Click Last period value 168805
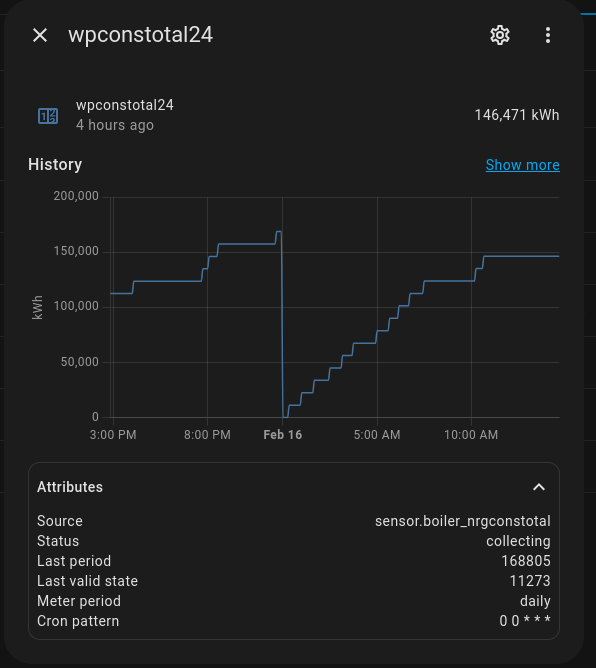 [x=526, y=561]
